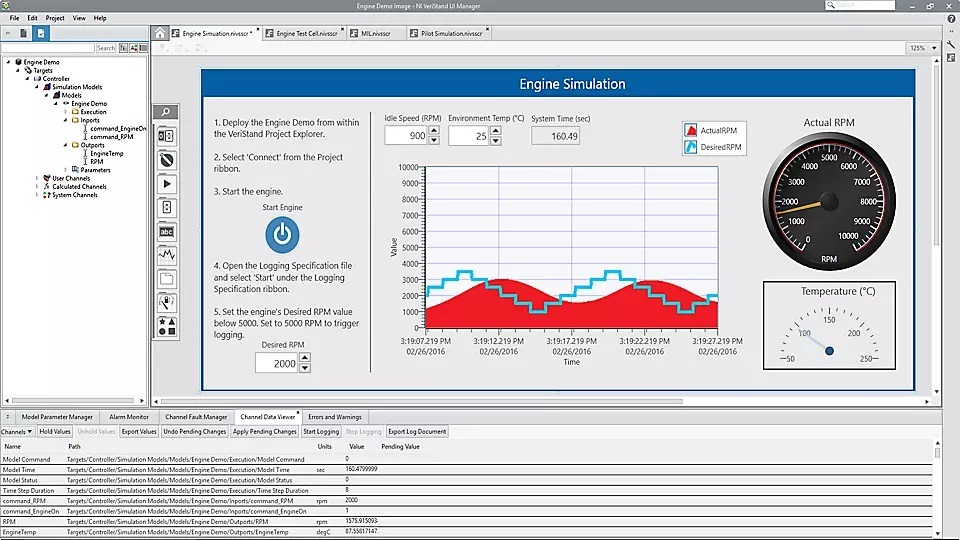Open the shapes decorations palette icon

pos(166,326)
